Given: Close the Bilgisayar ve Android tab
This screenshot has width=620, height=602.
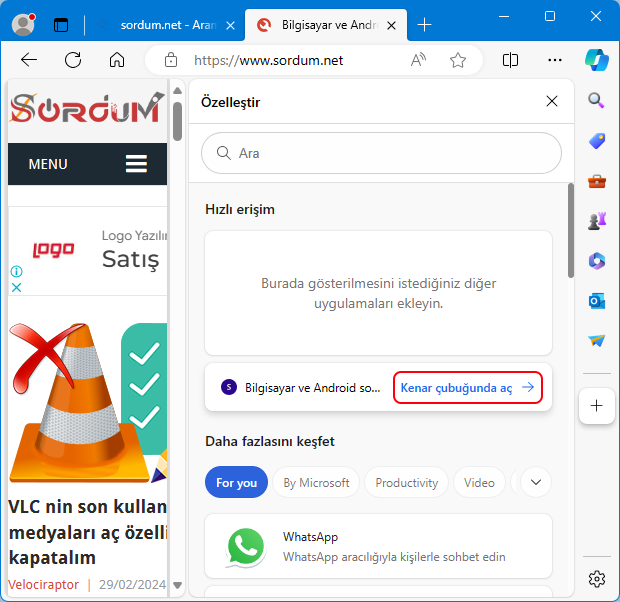Looking at the screenshot, I should tap(391, 26).
